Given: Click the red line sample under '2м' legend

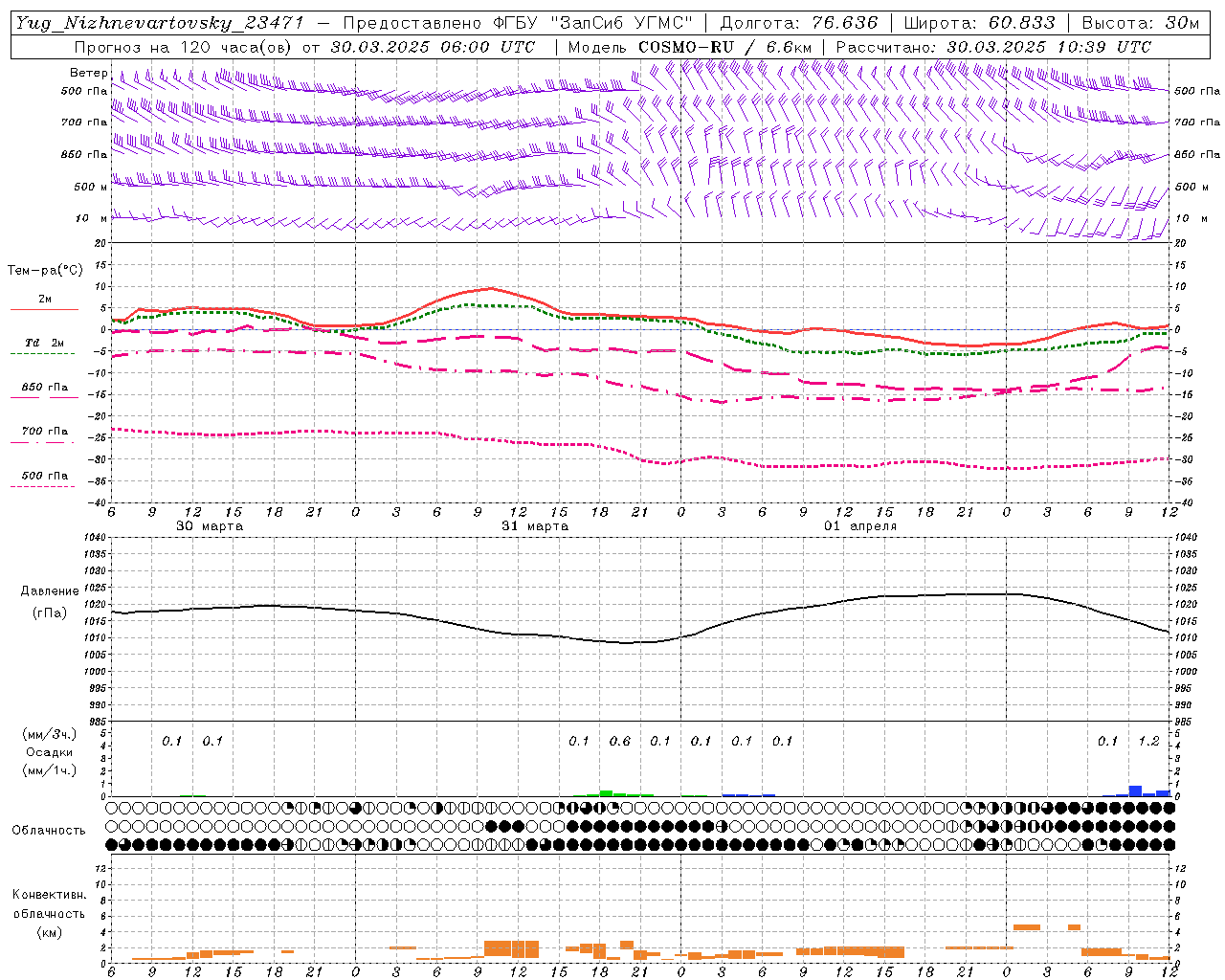Looking at the screenshot, I should (x=44, y=310).
